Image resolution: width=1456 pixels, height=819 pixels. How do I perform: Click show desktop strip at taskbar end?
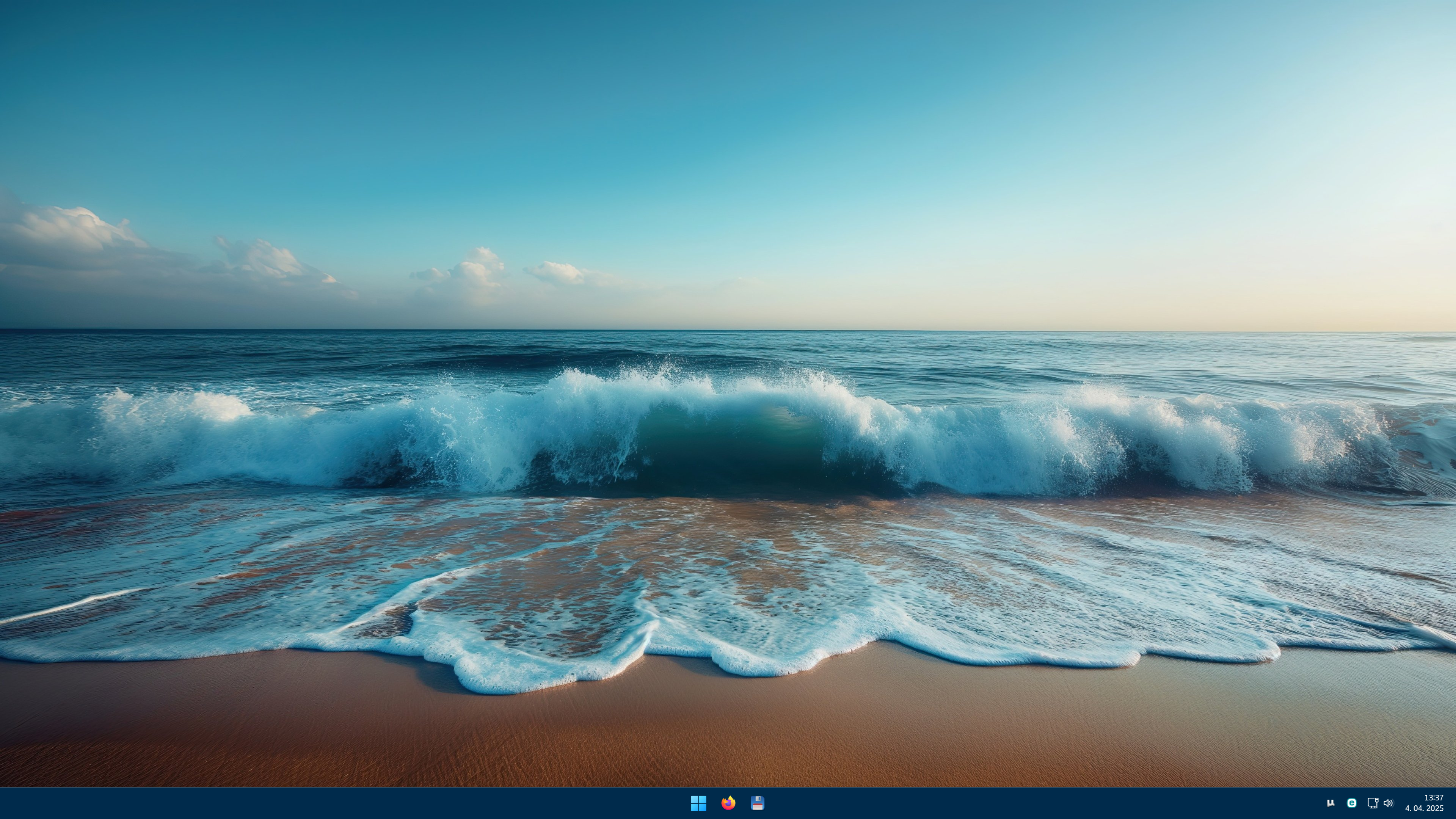[1454, 803]
